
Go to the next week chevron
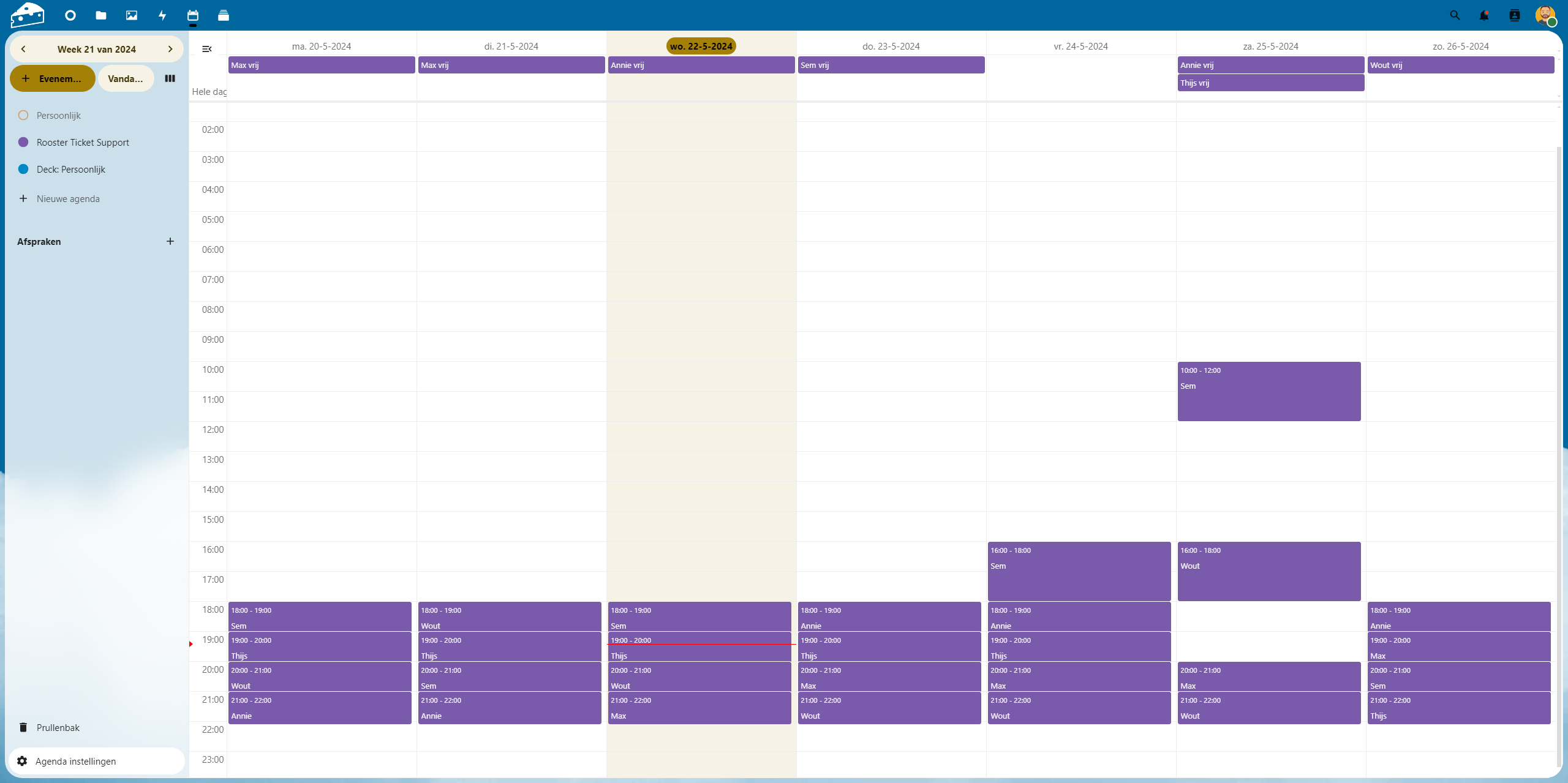coord(170,49)
